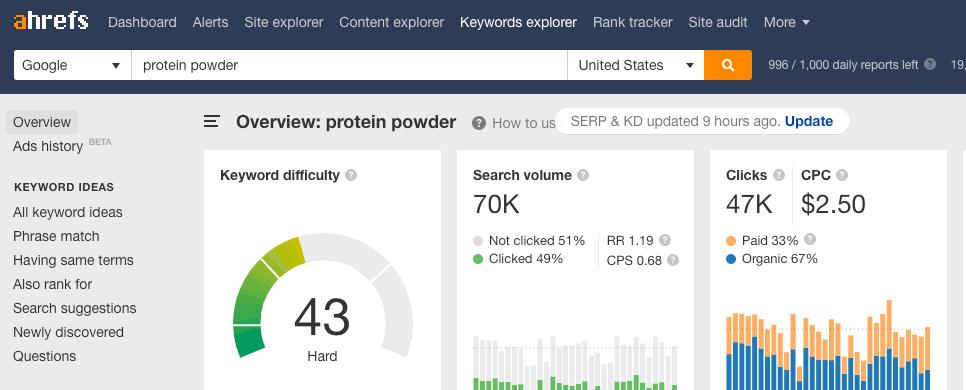The width and height of the screenshot is (966, 390).
Task: Click help icon beside daily reports left
Action: pos(930,64)
